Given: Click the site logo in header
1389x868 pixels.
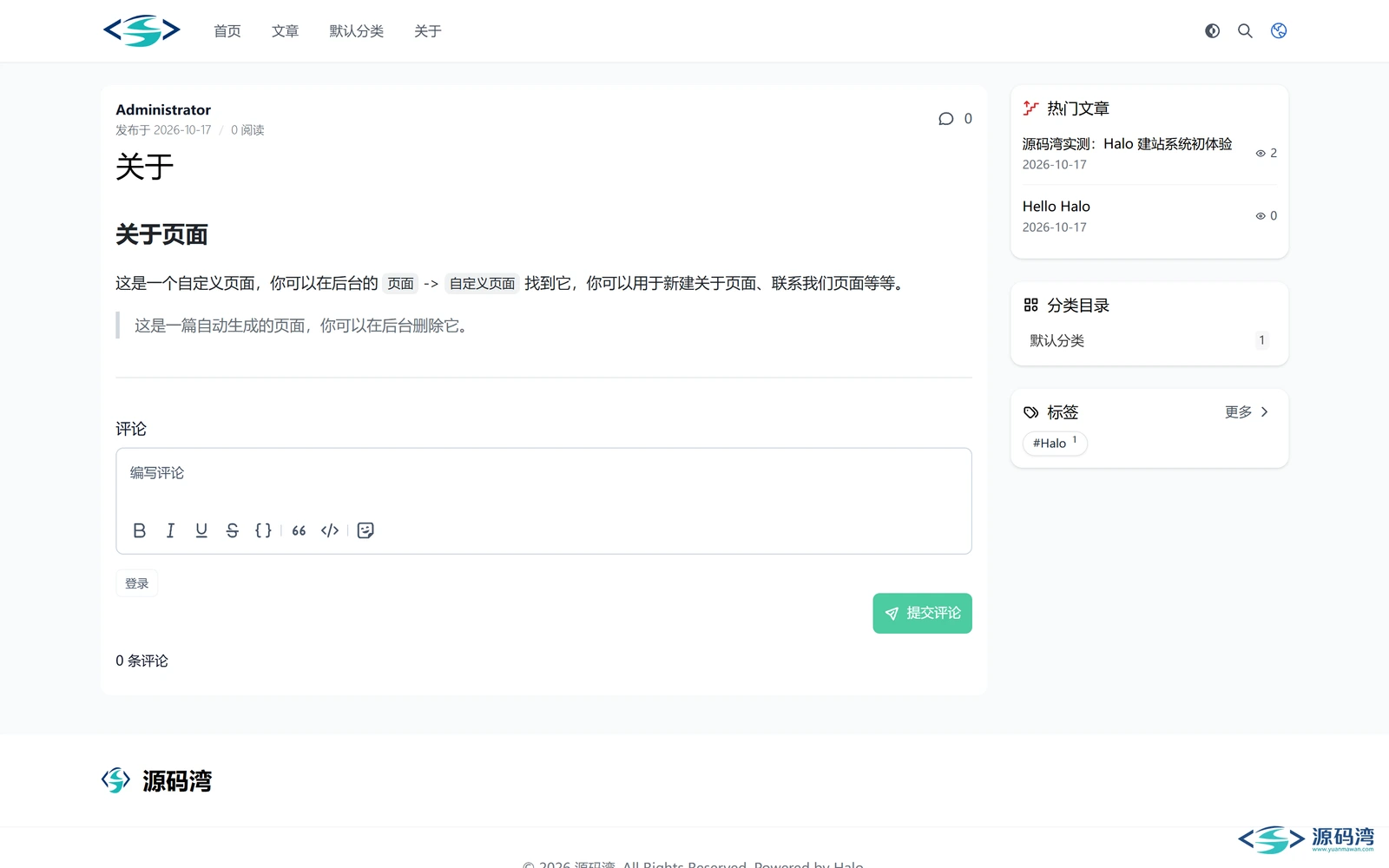Looking at the screenshot, I should (x=142, y=30).
